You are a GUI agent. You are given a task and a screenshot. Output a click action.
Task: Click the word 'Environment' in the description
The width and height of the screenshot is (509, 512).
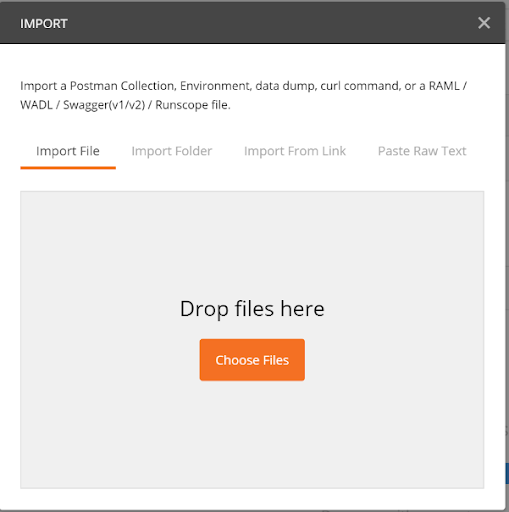point(215,86)
